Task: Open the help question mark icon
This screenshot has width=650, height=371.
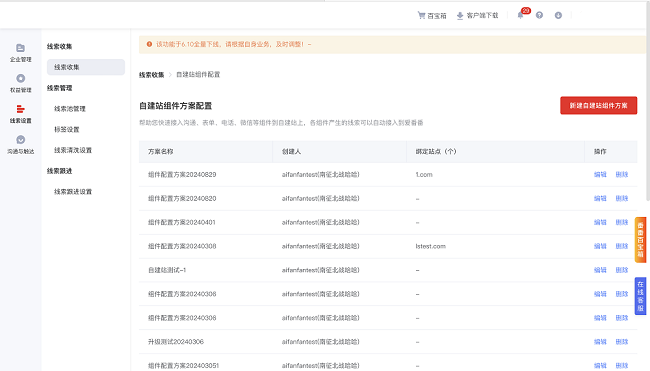Action: pos(539,15)
